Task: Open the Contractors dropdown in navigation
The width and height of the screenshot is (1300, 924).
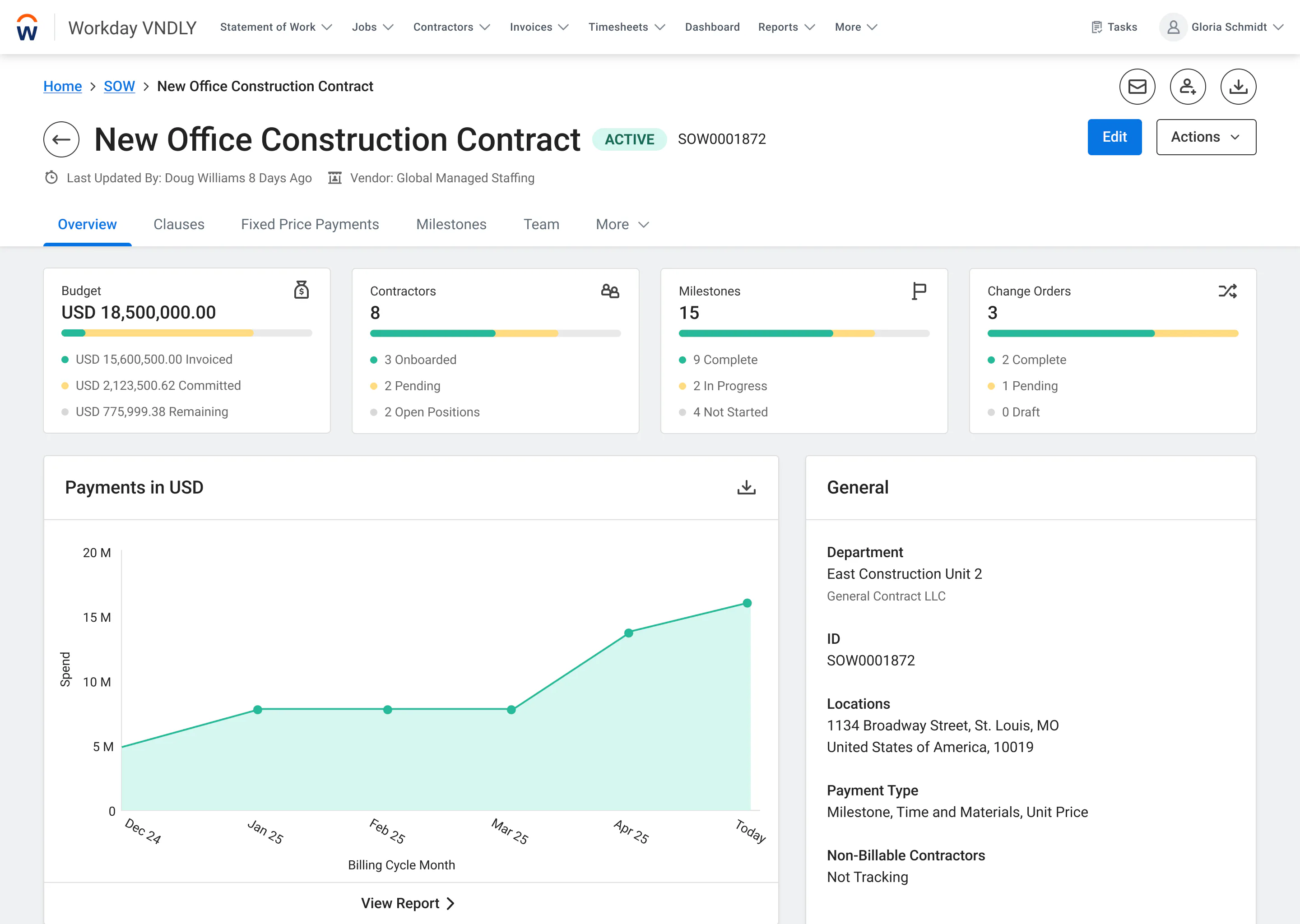Action: point(451,27)
